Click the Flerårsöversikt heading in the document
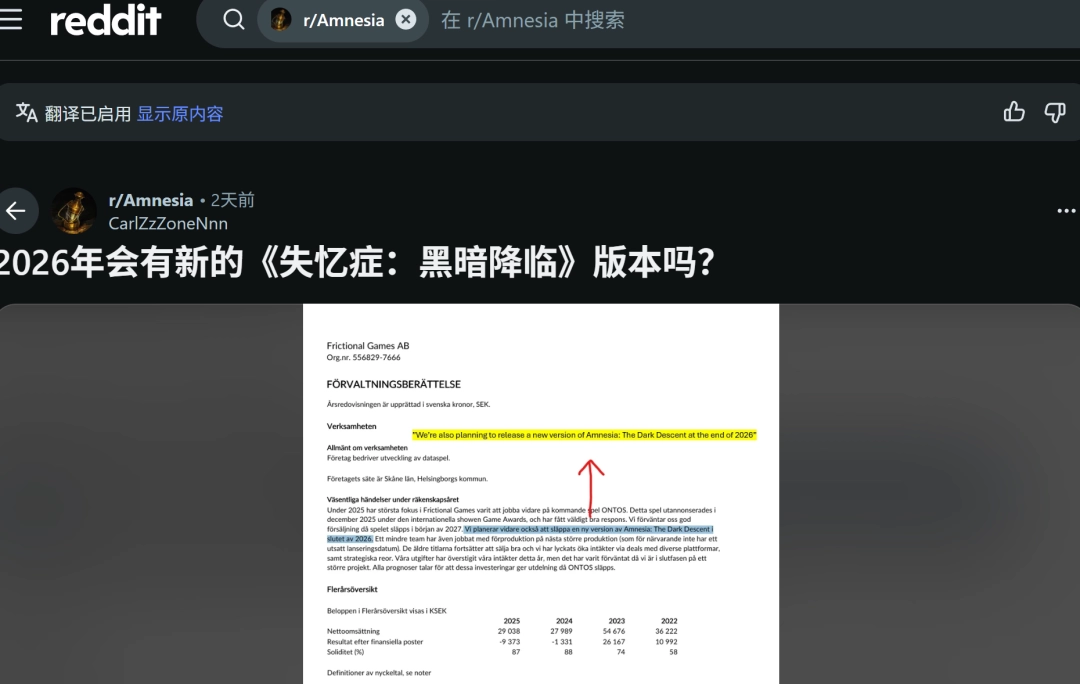Screen dimensions: 1080x684 tap(352, 589)
